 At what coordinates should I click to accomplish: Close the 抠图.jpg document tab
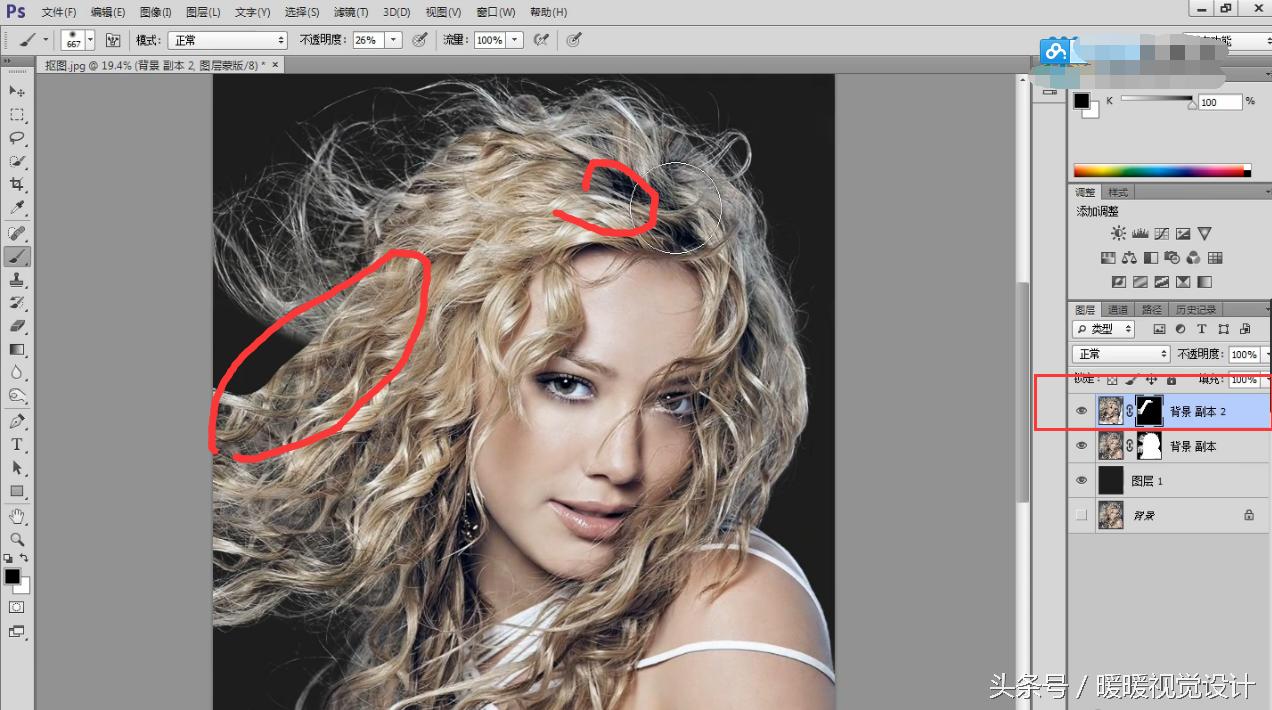tap(275, 64)
